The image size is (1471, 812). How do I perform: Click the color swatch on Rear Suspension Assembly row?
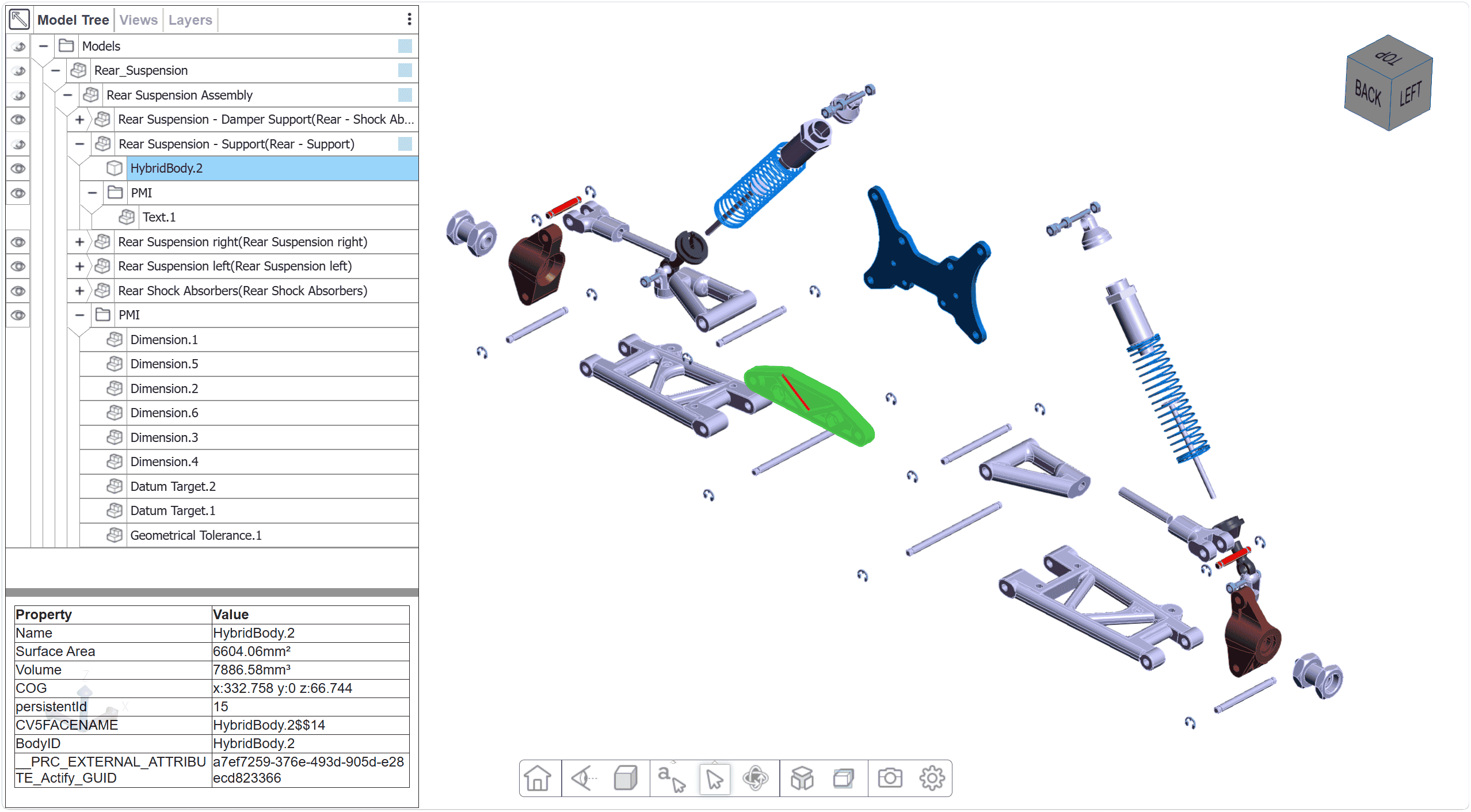coord(405,95)
